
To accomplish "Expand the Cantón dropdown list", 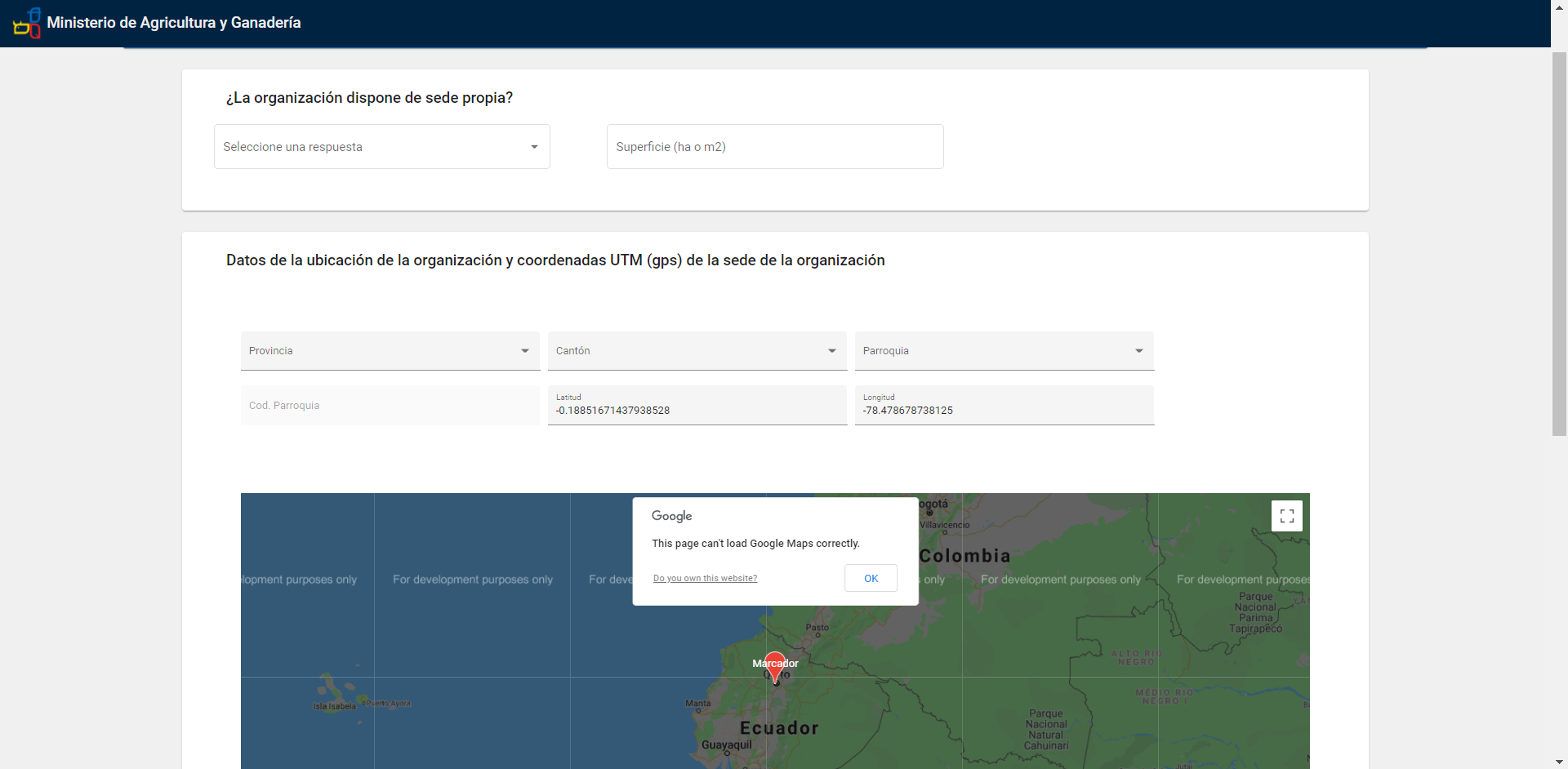I will 697,351.
